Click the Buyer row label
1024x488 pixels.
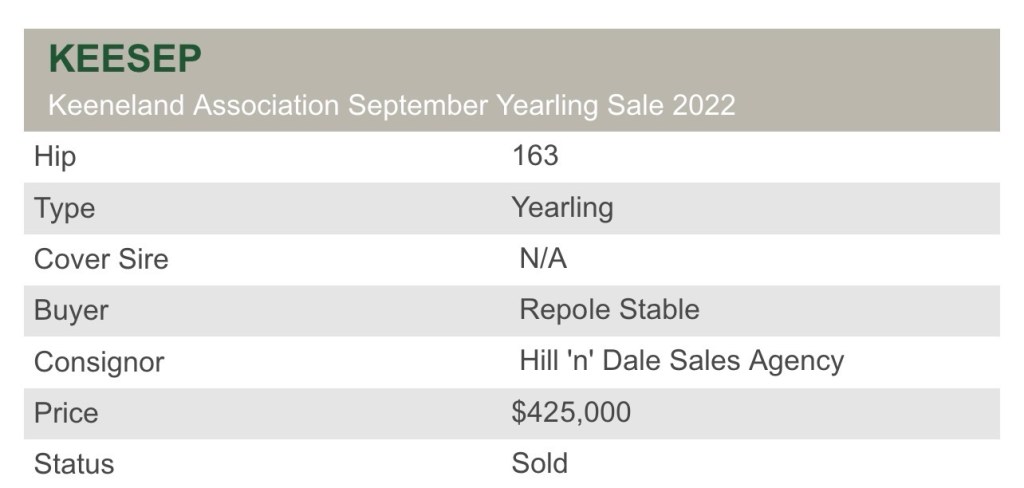[x=71, y=310]
